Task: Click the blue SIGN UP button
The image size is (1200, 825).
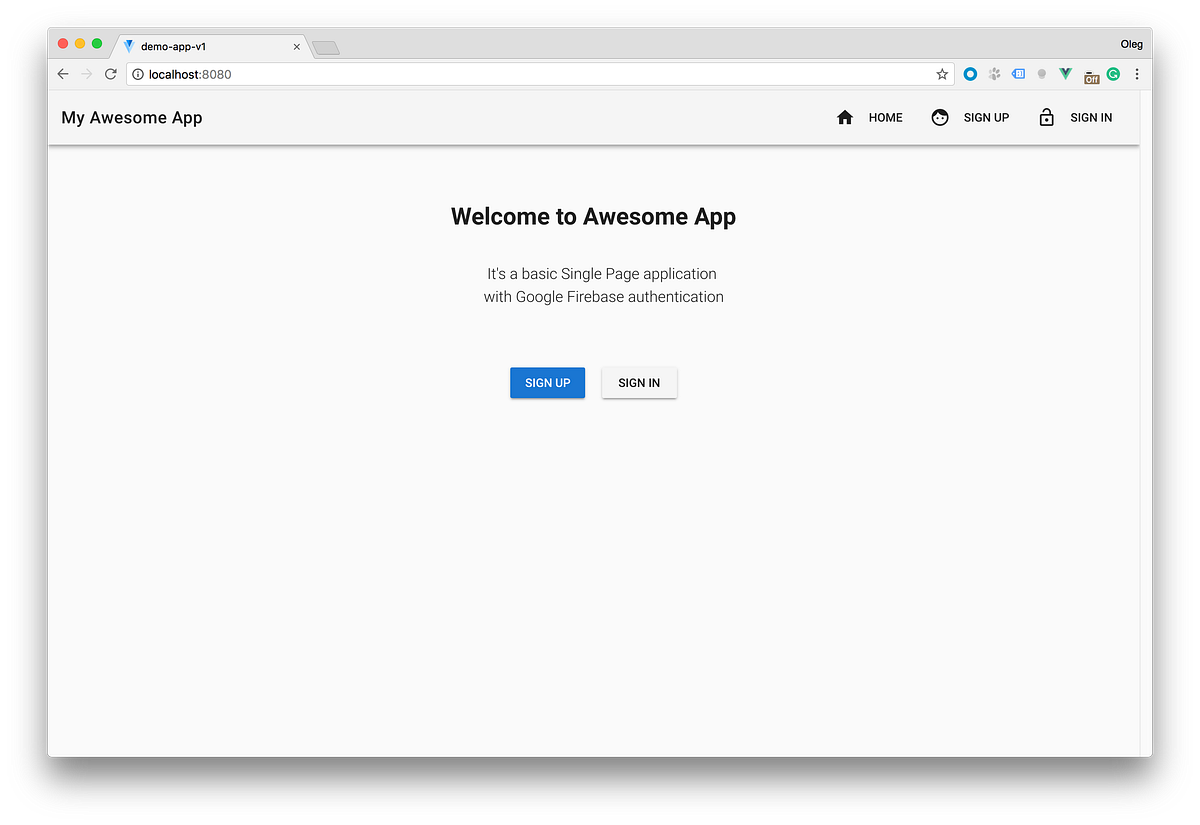Action: [x=547, y=382]
